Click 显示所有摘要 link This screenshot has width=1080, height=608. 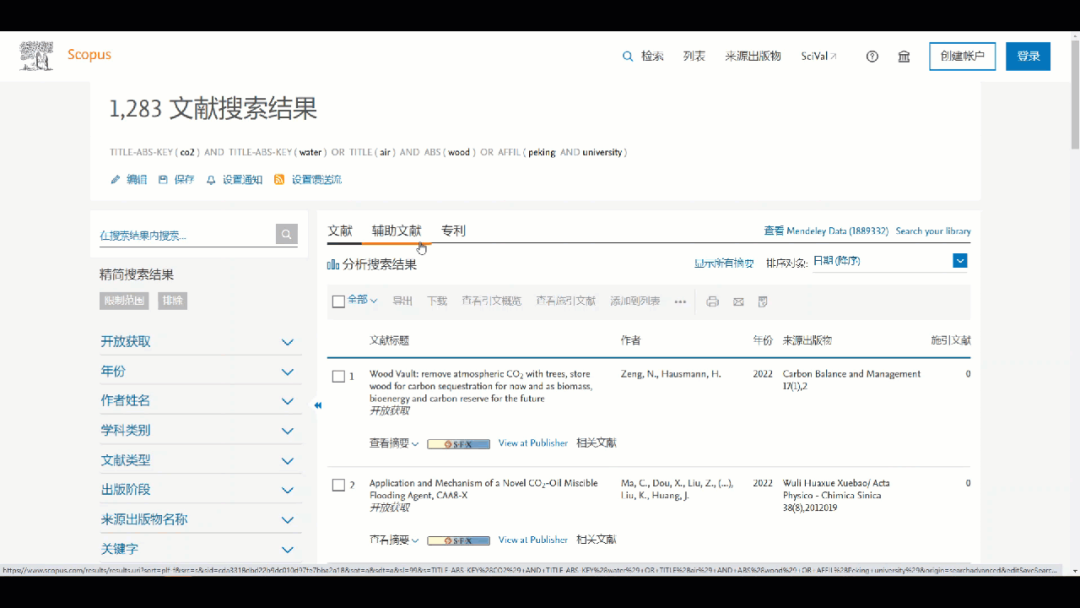tap(724, 264)
